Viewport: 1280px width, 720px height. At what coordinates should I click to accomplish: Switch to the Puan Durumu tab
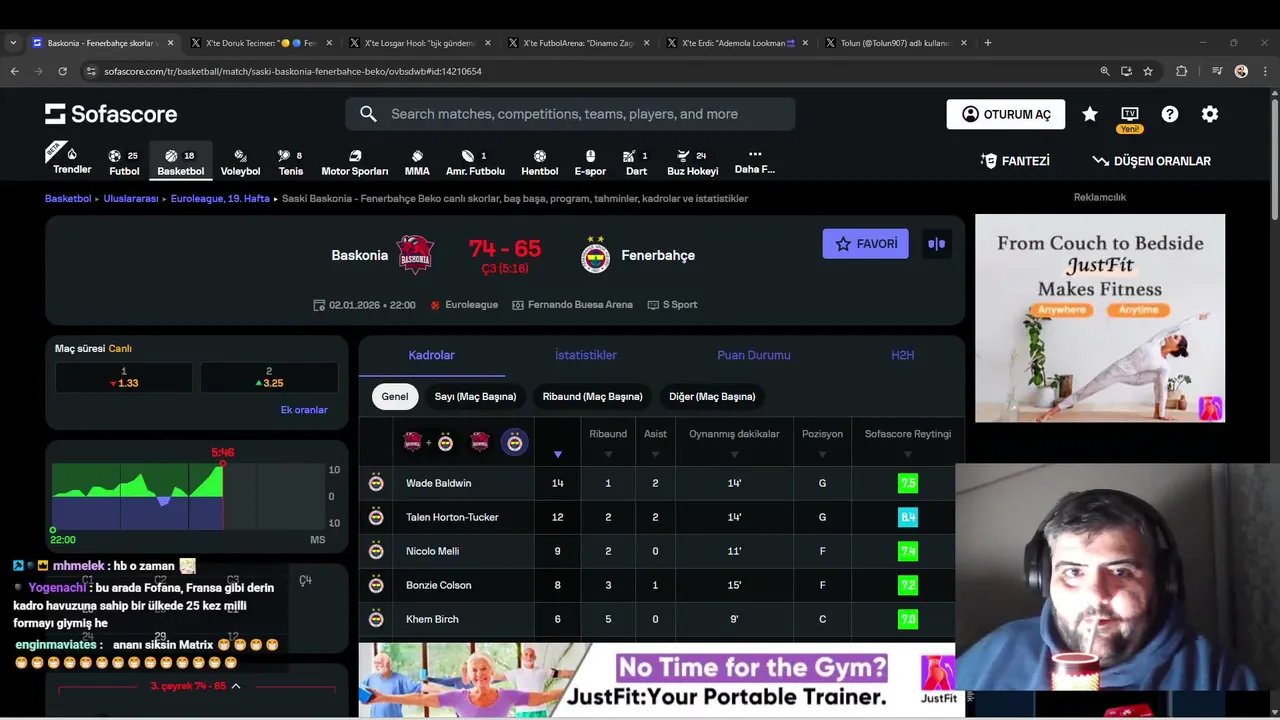tap(754, 355)
